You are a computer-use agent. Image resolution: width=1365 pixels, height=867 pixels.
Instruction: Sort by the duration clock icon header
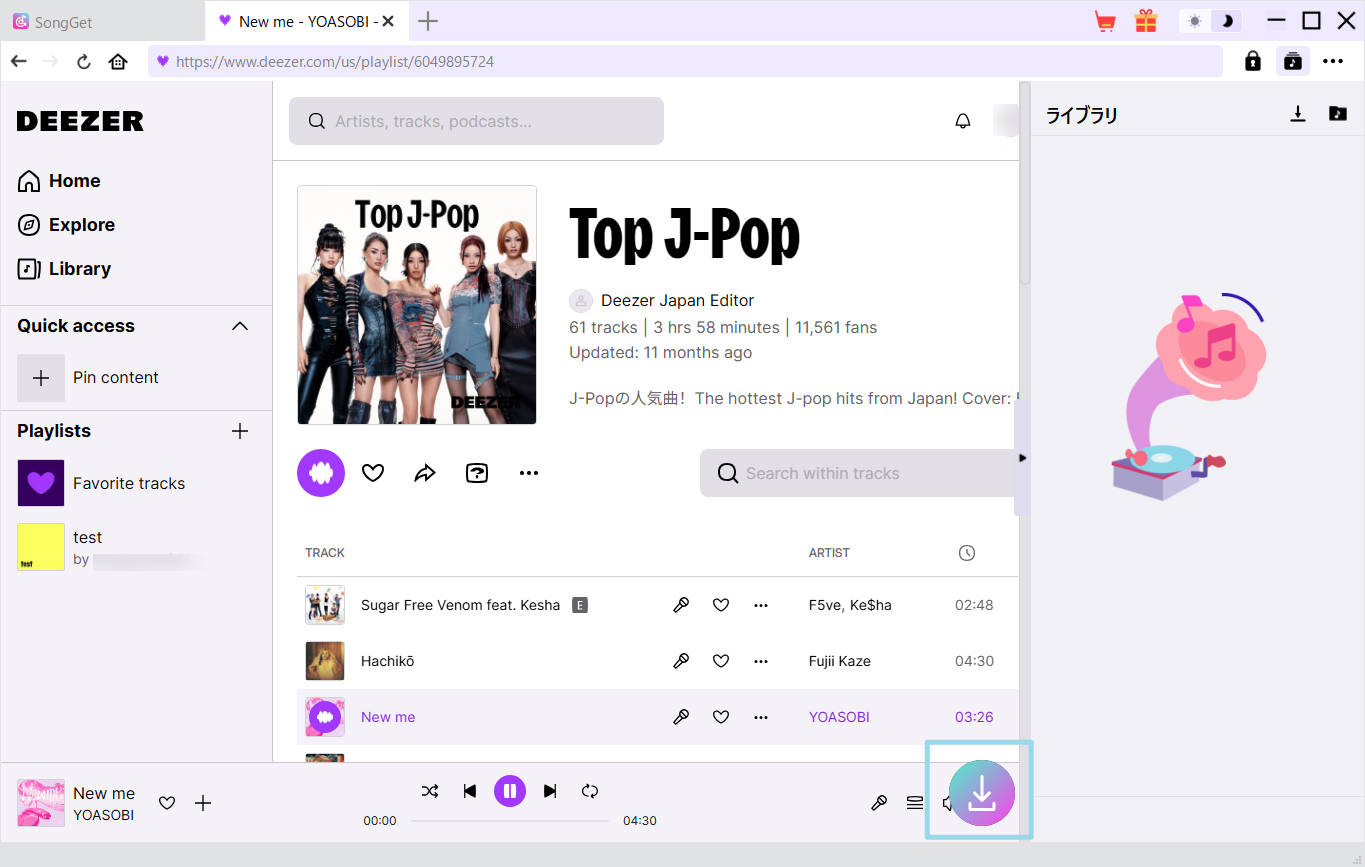point(966,553)
